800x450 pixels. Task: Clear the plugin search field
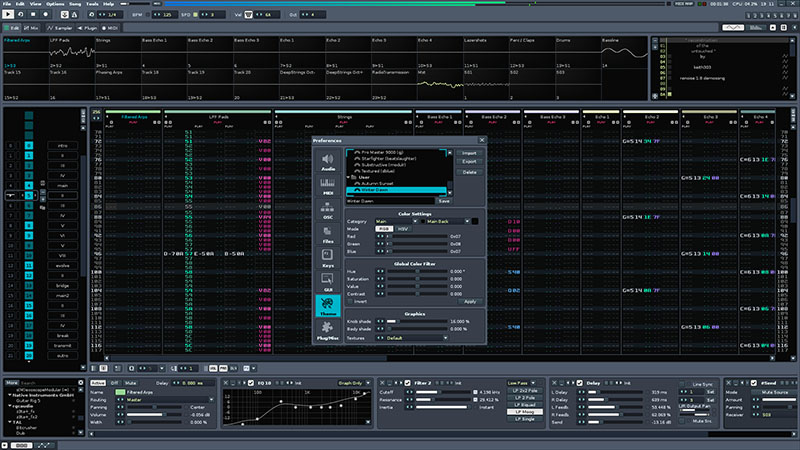coord(81,382)
